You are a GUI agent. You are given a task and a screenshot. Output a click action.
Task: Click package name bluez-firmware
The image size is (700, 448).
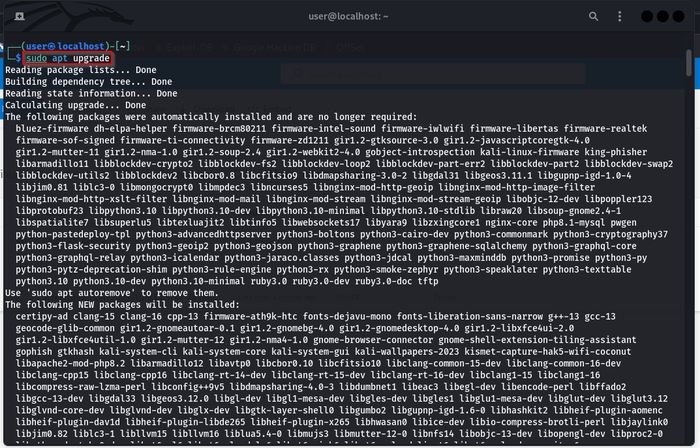point(52,129)
